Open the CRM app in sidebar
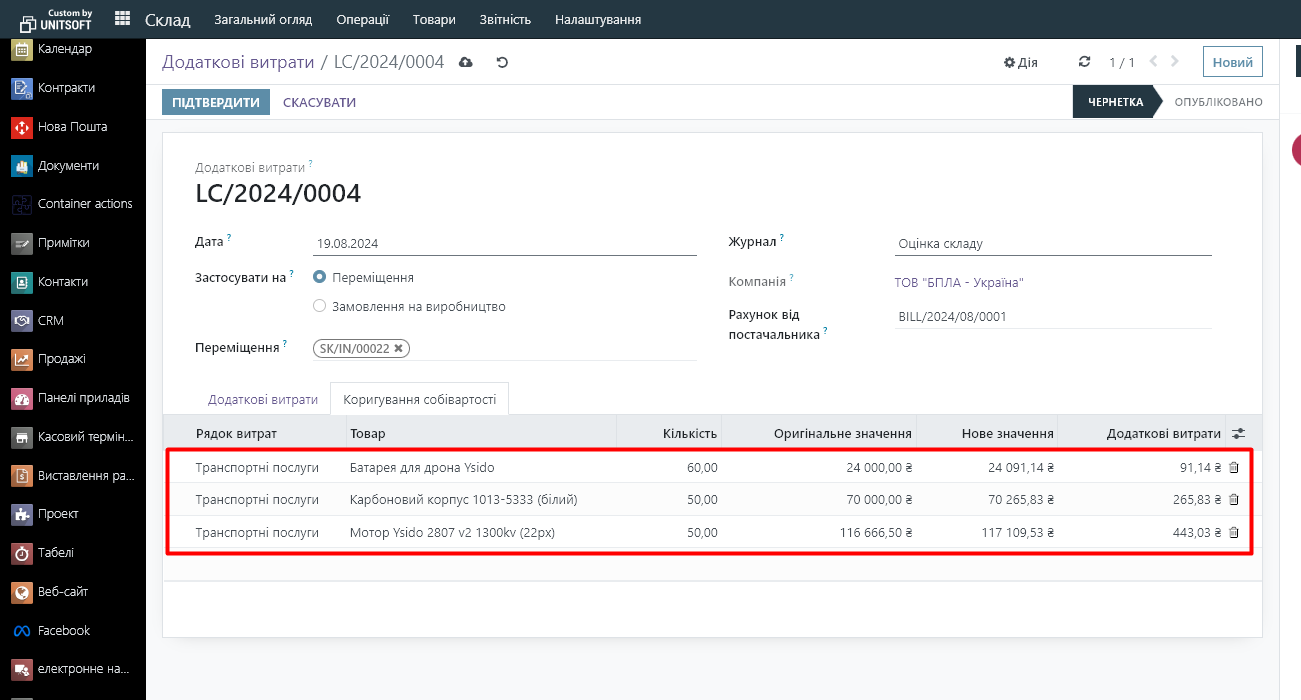Screen dimensions: 1301x700 pyautogui.click(x=50, y=321)
